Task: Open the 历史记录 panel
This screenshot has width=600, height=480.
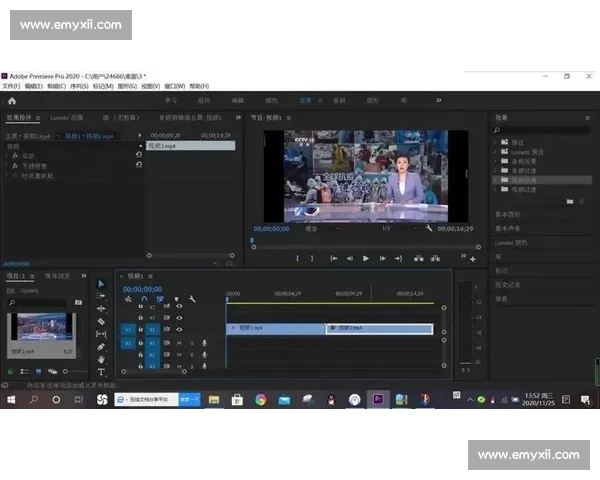Action: click(x=509, y=284)
